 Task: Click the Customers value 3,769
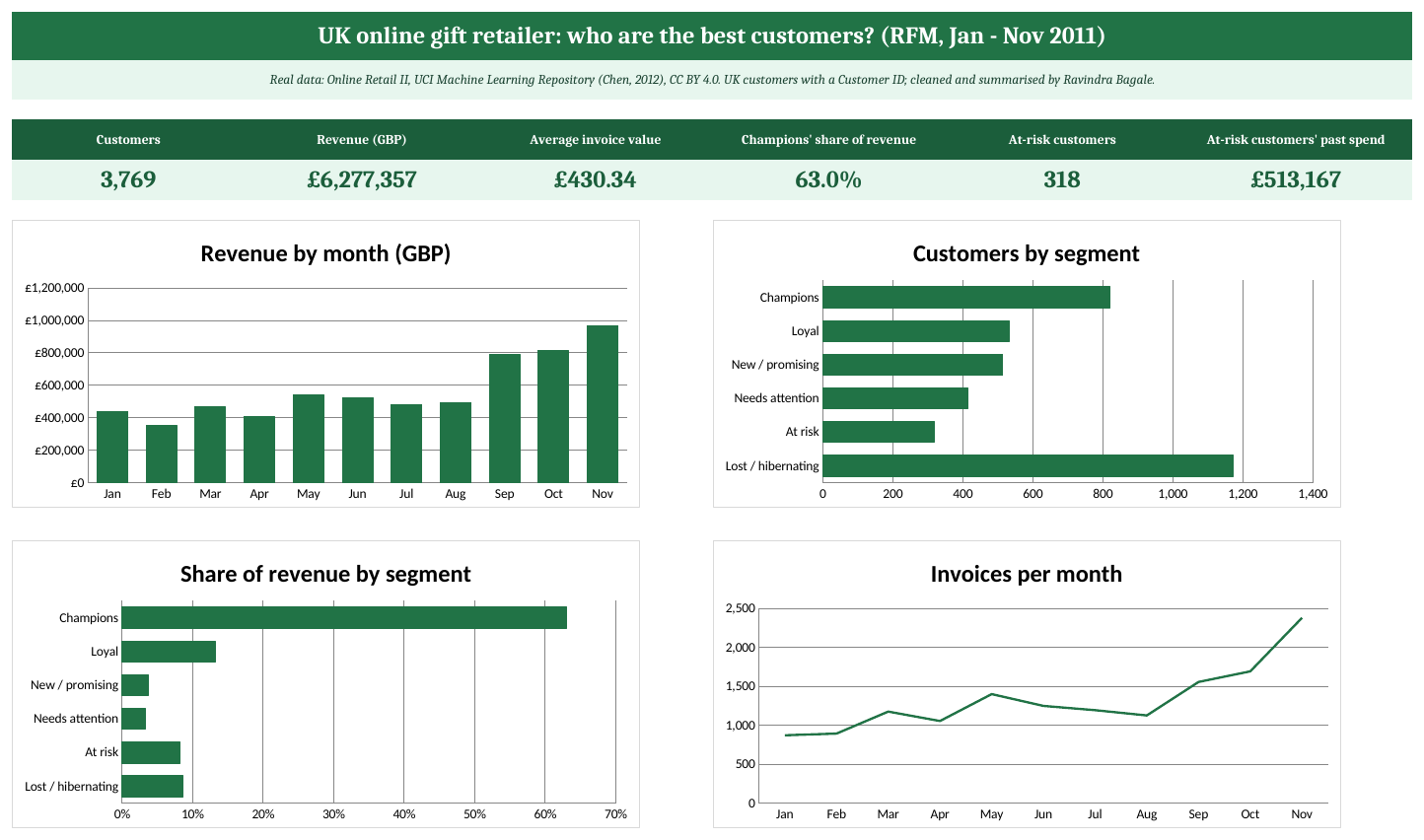click(x=128, y=179)
